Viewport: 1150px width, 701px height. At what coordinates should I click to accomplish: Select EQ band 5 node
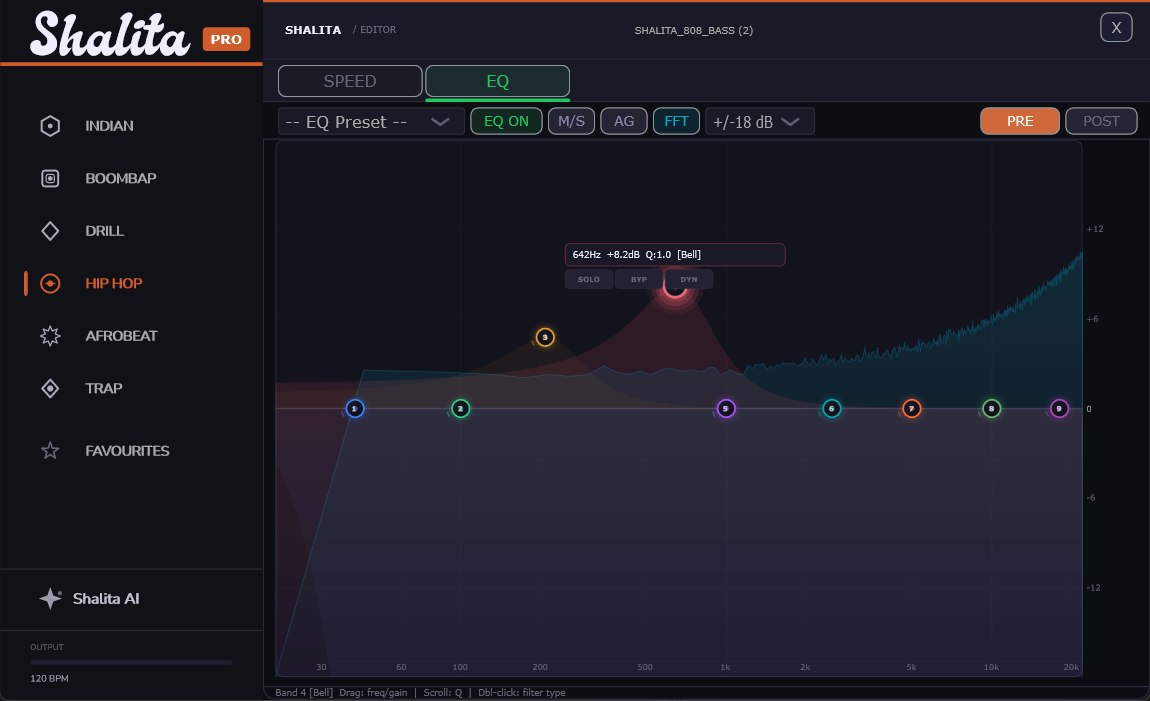[x=725, y=408]
